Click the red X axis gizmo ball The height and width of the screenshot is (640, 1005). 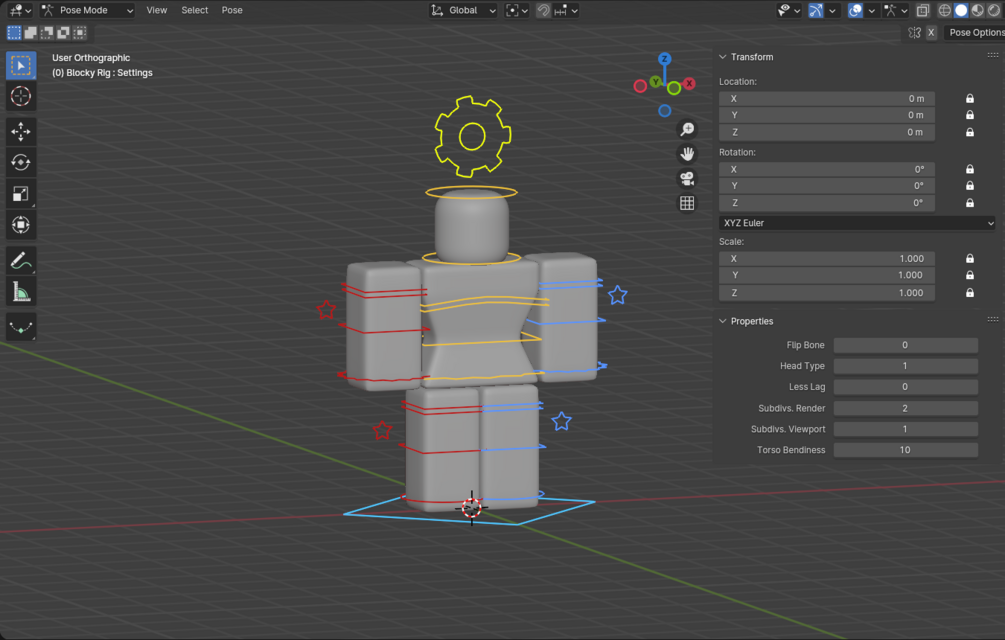coord(689,83)
